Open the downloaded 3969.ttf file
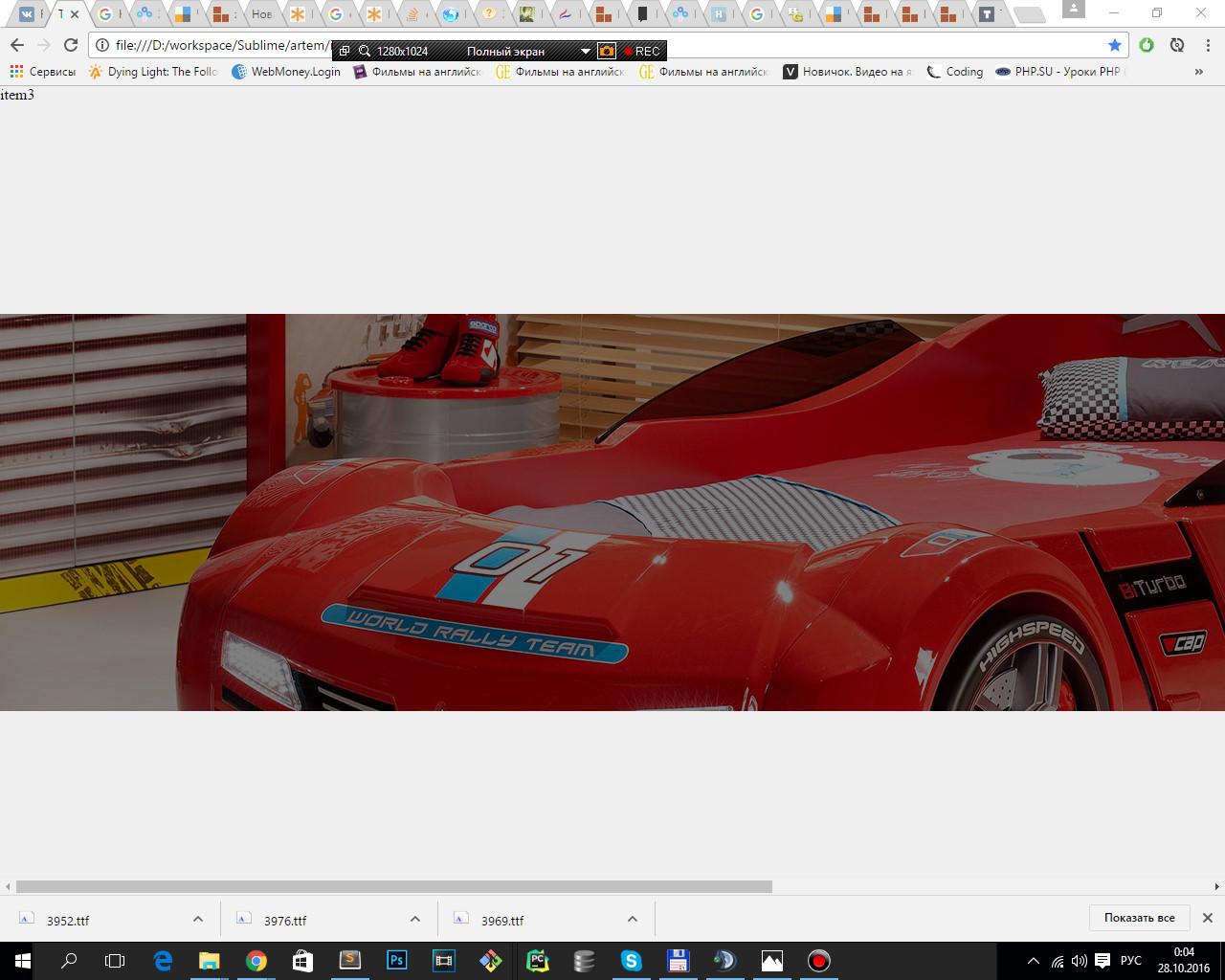 pyautogui.click(x=502, y=921)
